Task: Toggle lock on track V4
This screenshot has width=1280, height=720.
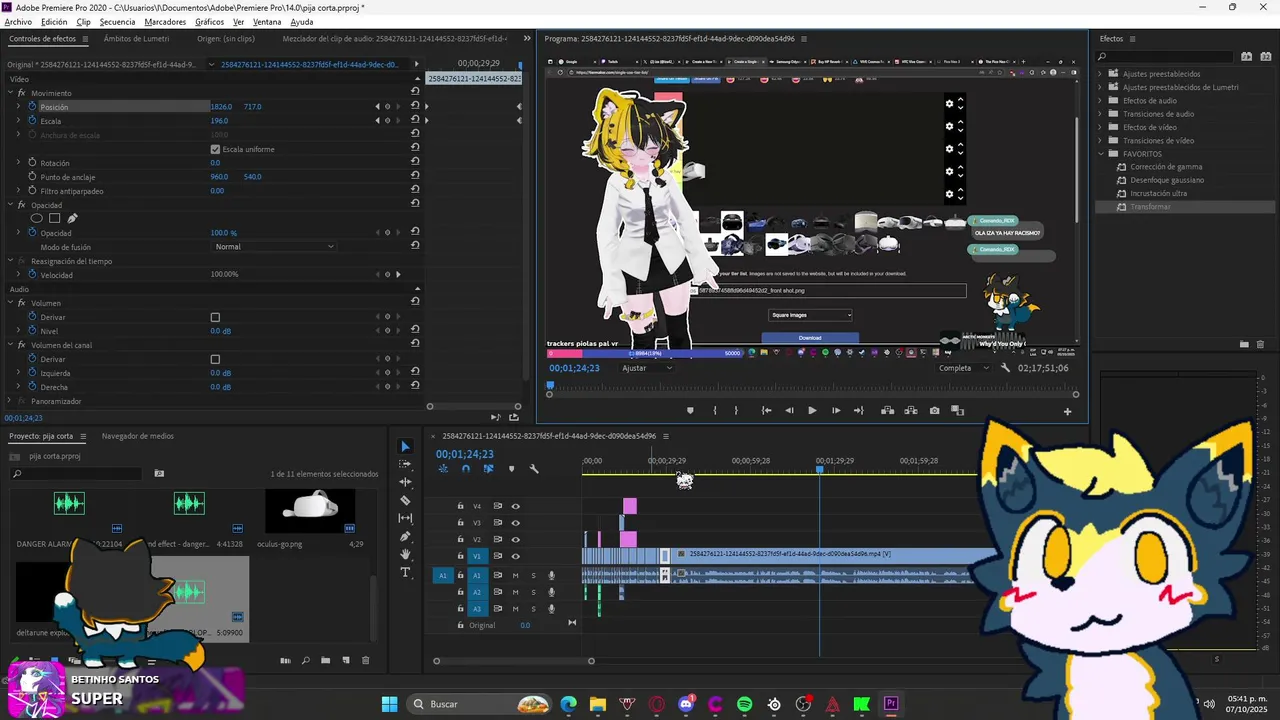Action: [460, 506]
